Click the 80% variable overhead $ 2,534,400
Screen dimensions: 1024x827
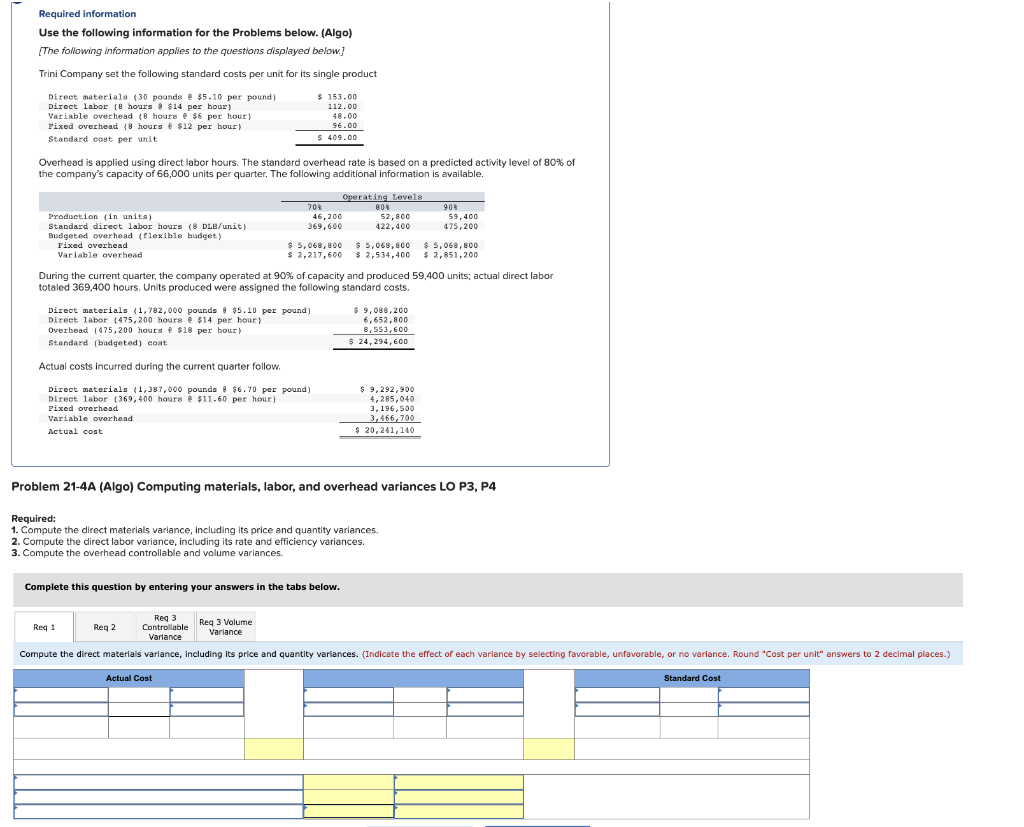click(x=383, y=255)
